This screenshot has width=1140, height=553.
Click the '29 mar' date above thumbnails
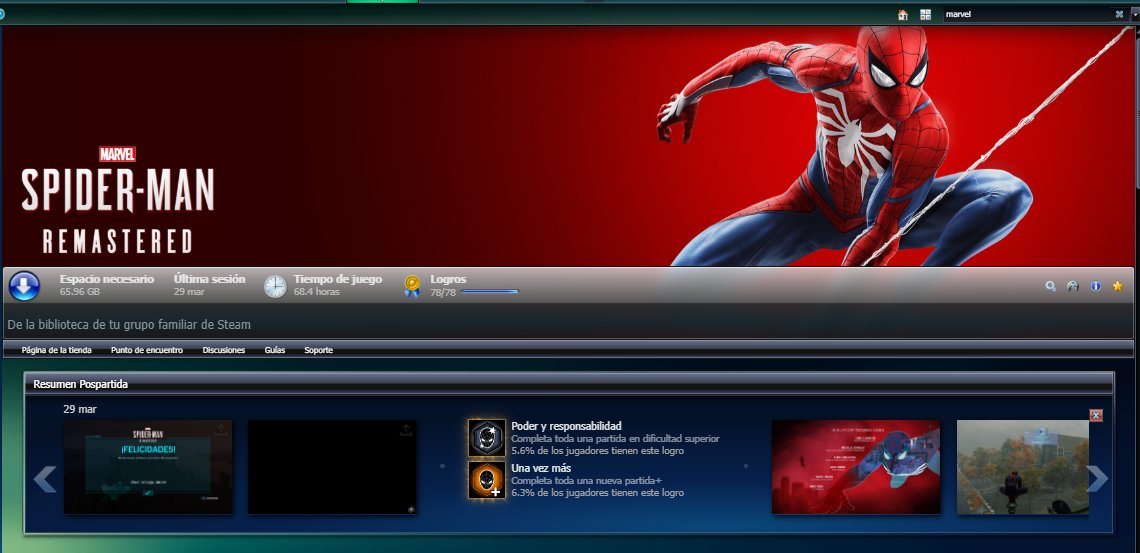point(80,409)
